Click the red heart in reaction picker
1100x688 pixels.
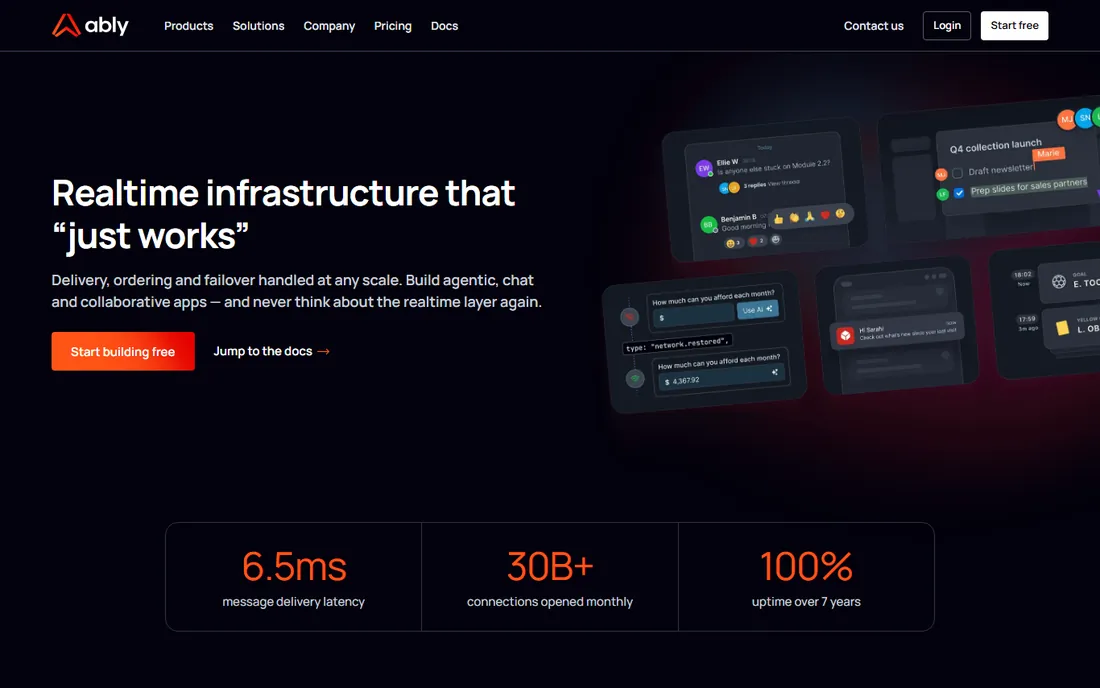pyautogui.click(x=825, y=215)
